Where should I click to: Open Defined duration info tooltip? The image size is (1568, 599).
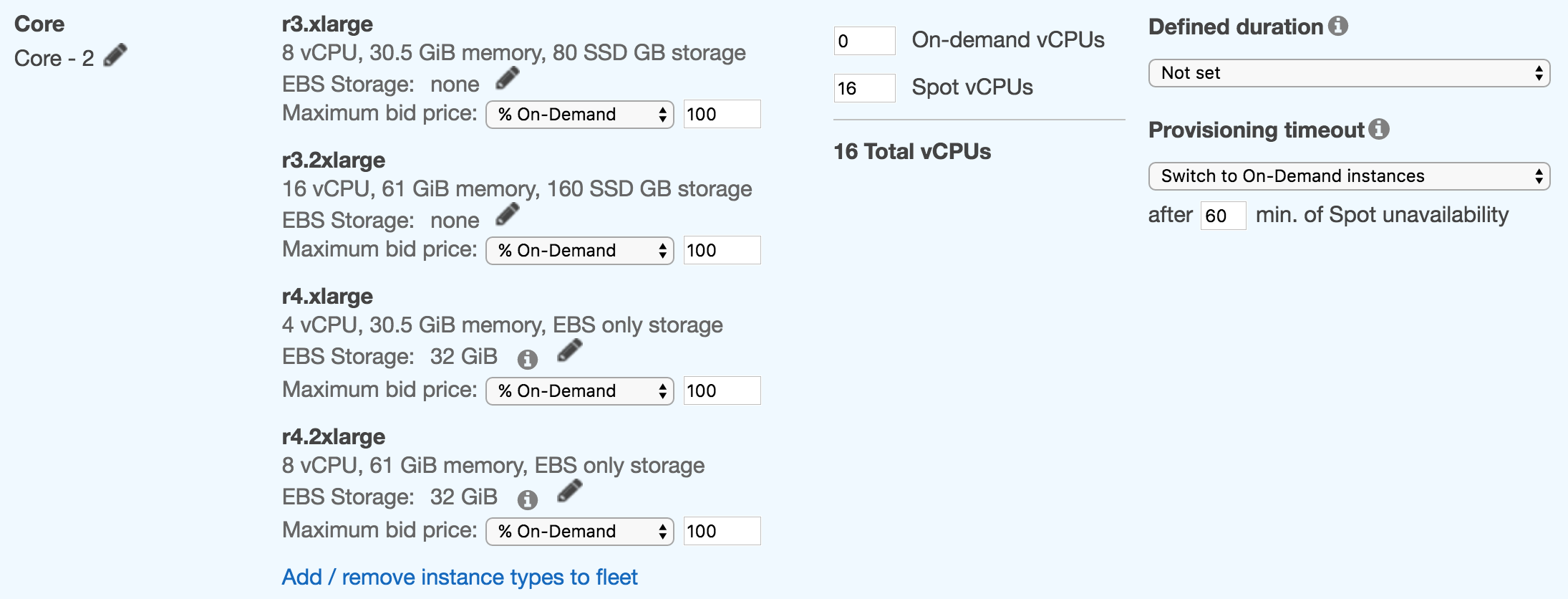(1338, 27)
